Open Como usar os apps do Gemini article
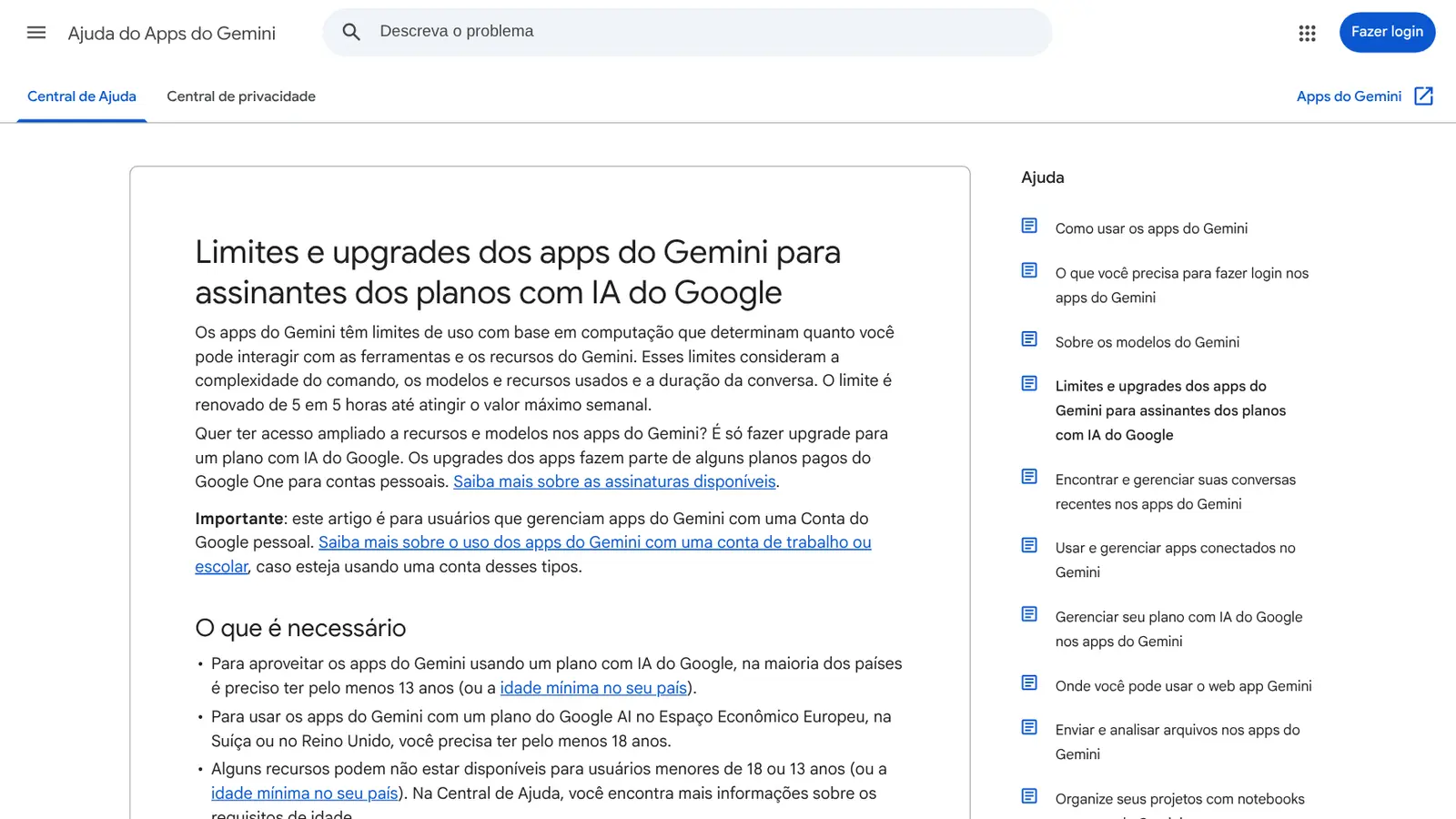Viewport: 1456px width, 819px height. click(1151, 228)
